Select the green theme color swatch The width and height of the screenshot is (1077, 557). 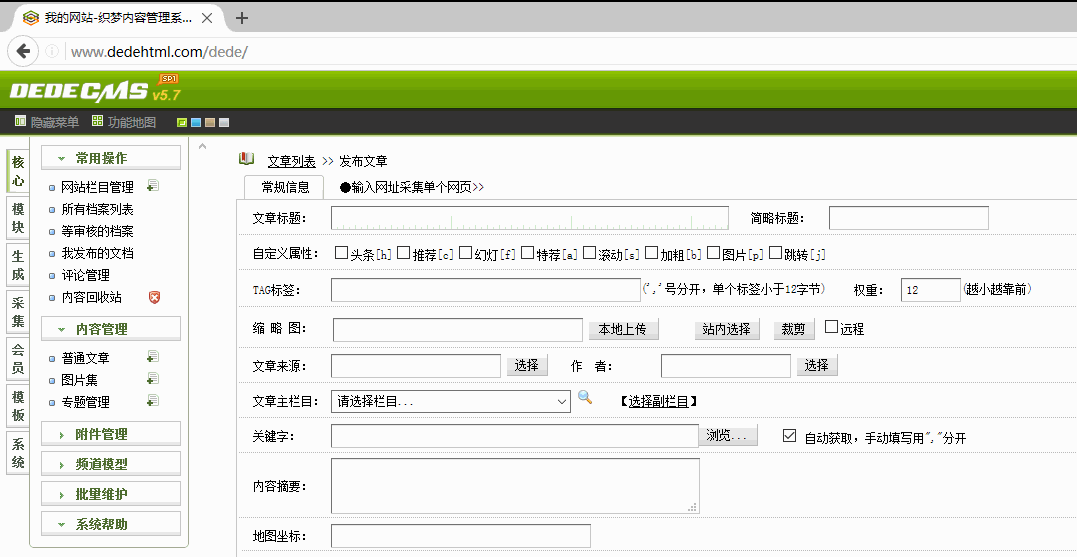click(182, 123)
